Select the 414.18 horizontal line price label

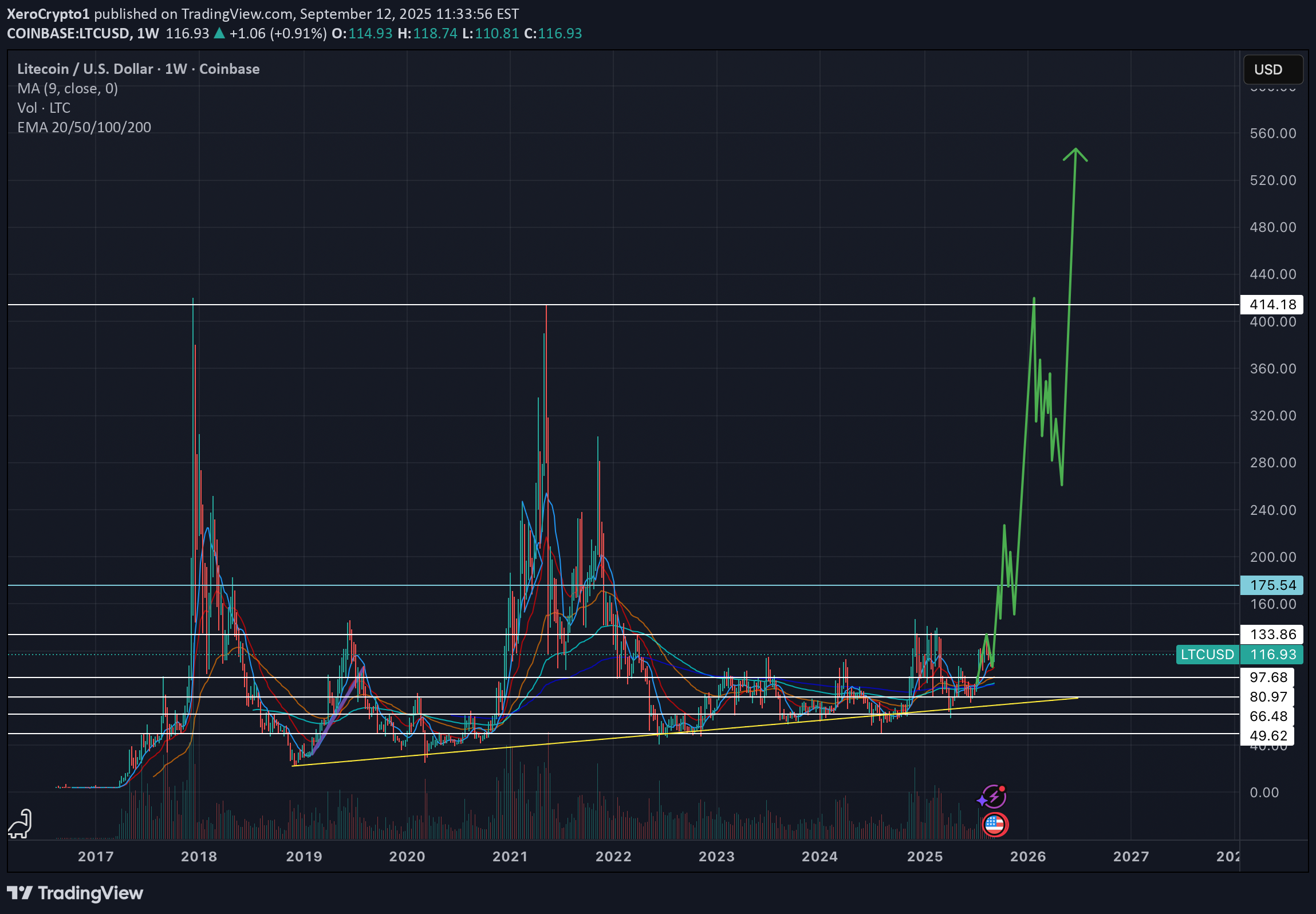tap(1272, 304)
